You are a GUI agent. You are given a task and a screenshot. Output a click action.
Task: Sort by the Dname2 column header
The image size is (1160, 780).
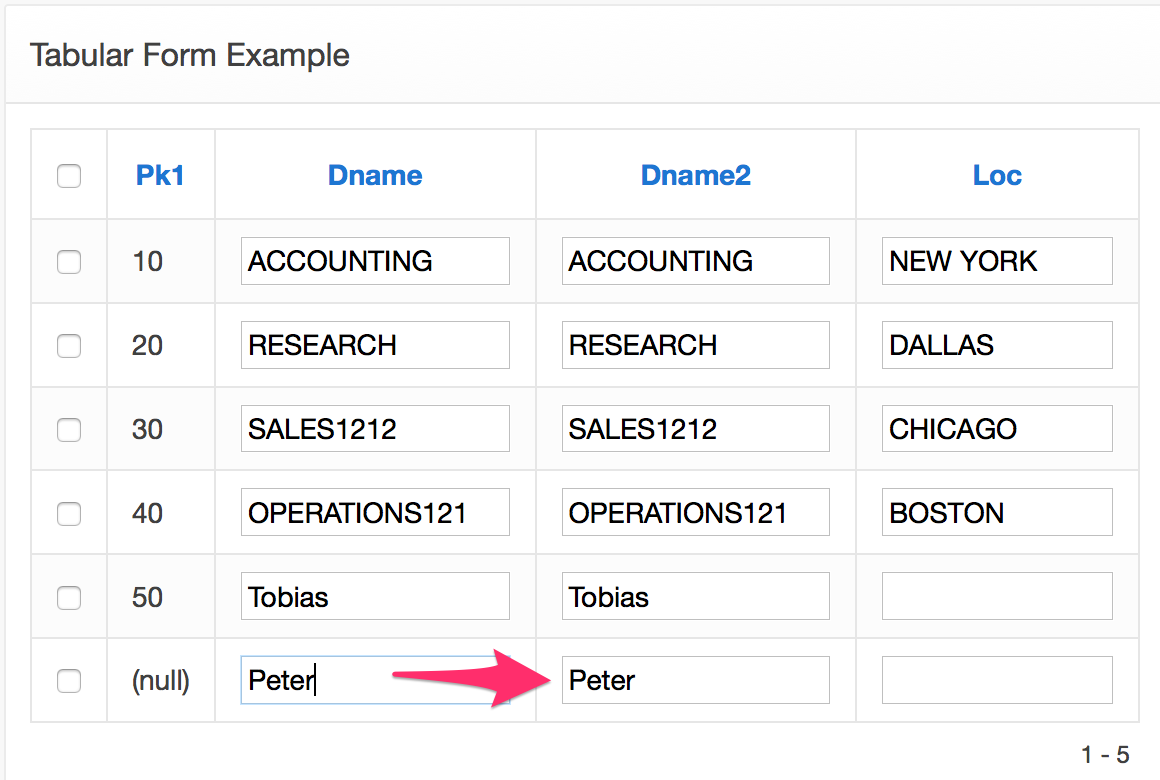tap(695, 175)
